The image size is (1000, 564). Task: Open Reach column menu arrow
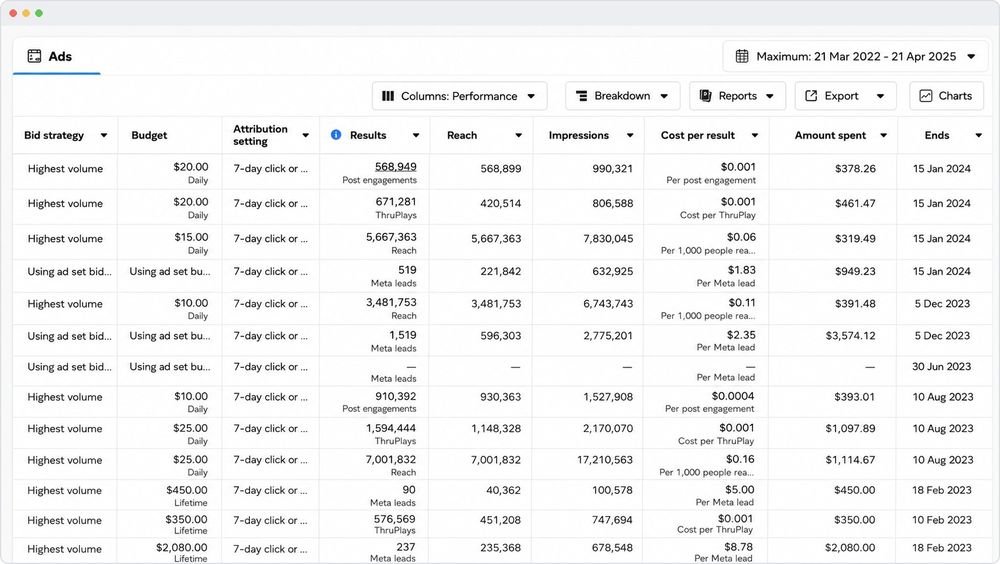[518, 135]
